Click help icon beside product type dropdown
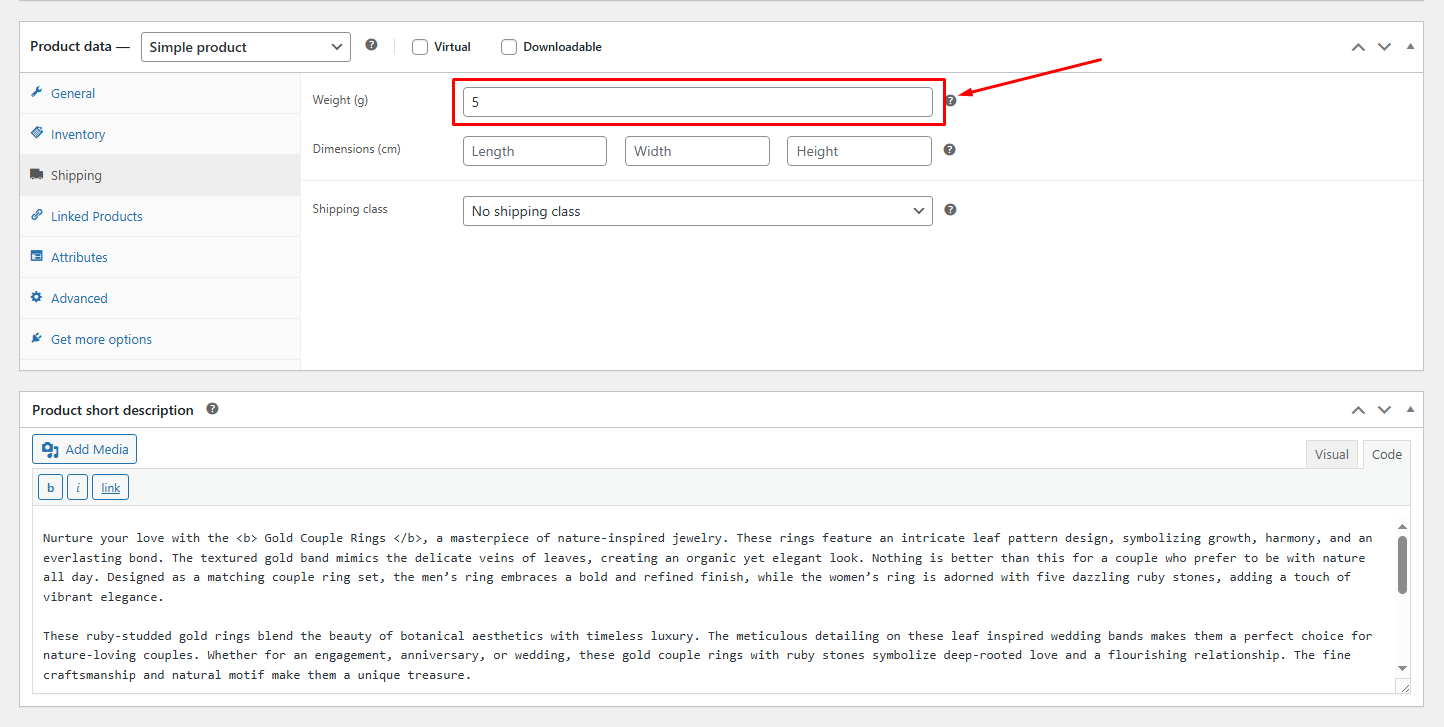Screen dimensions: 1444x727 pos(371,45)
